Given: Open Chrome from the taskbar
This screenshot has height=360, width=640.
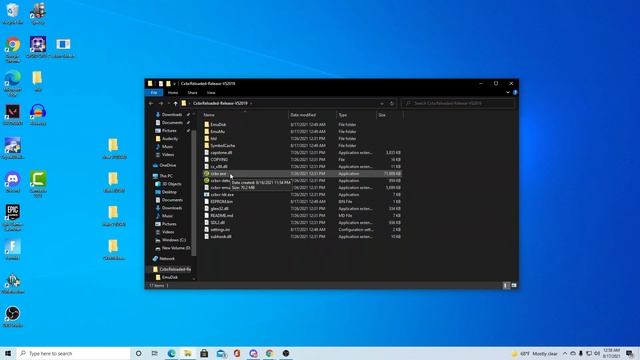Looking at the screenshot, I should tap(269, 353).
